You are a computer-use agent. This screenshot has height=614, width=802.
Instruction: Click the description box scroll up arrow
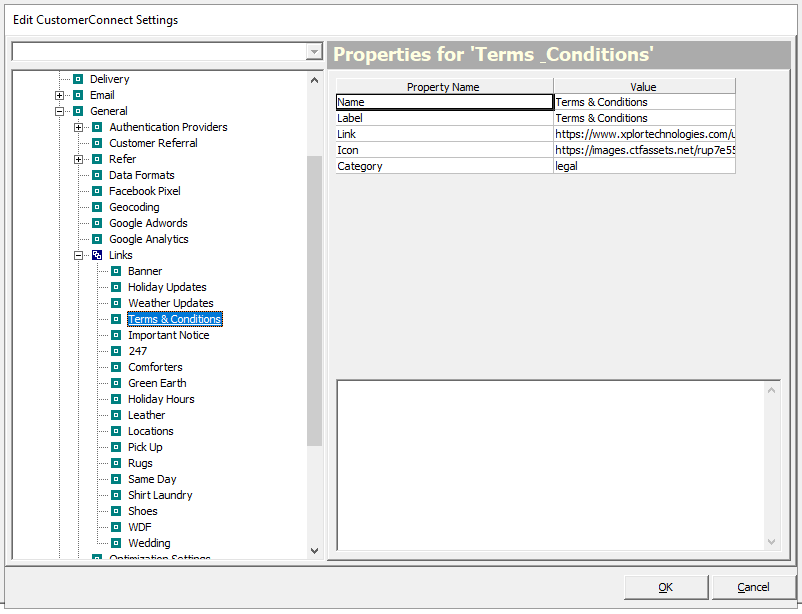point(771,390)
